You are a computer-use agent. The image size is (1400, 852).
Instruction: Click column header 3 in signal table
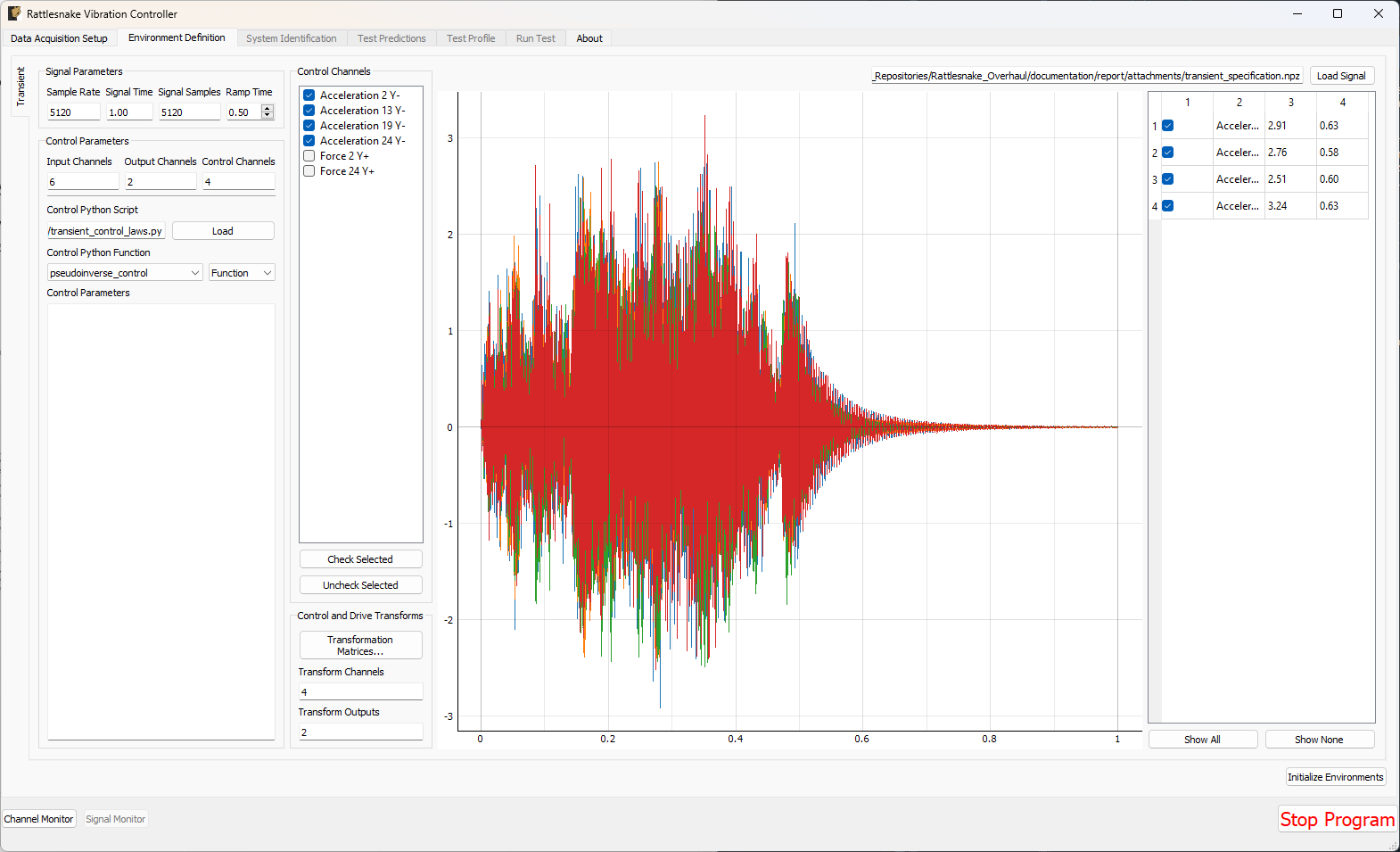click(x=1290, y=103)
